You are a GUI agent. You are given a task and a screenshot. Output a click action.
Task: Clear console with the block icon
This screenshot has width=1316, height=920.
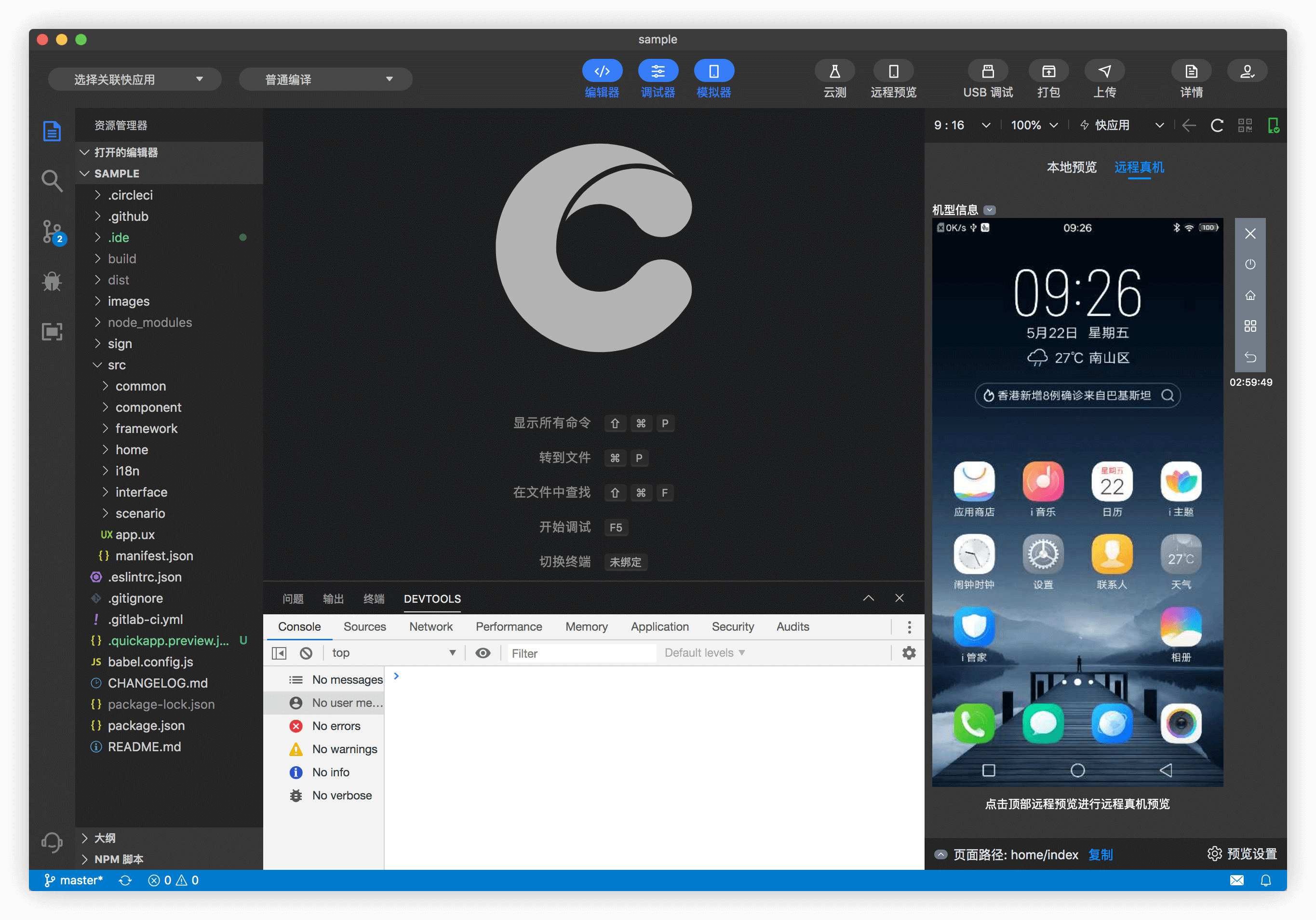[x=306, y=653]
